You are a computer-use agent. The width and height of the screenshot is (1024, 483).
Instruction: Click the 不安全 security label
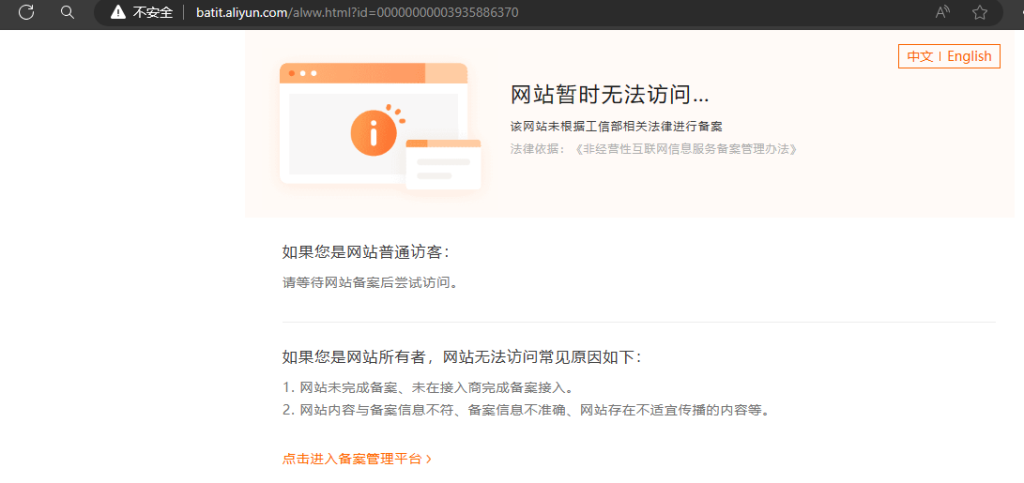tap(153, 12)
